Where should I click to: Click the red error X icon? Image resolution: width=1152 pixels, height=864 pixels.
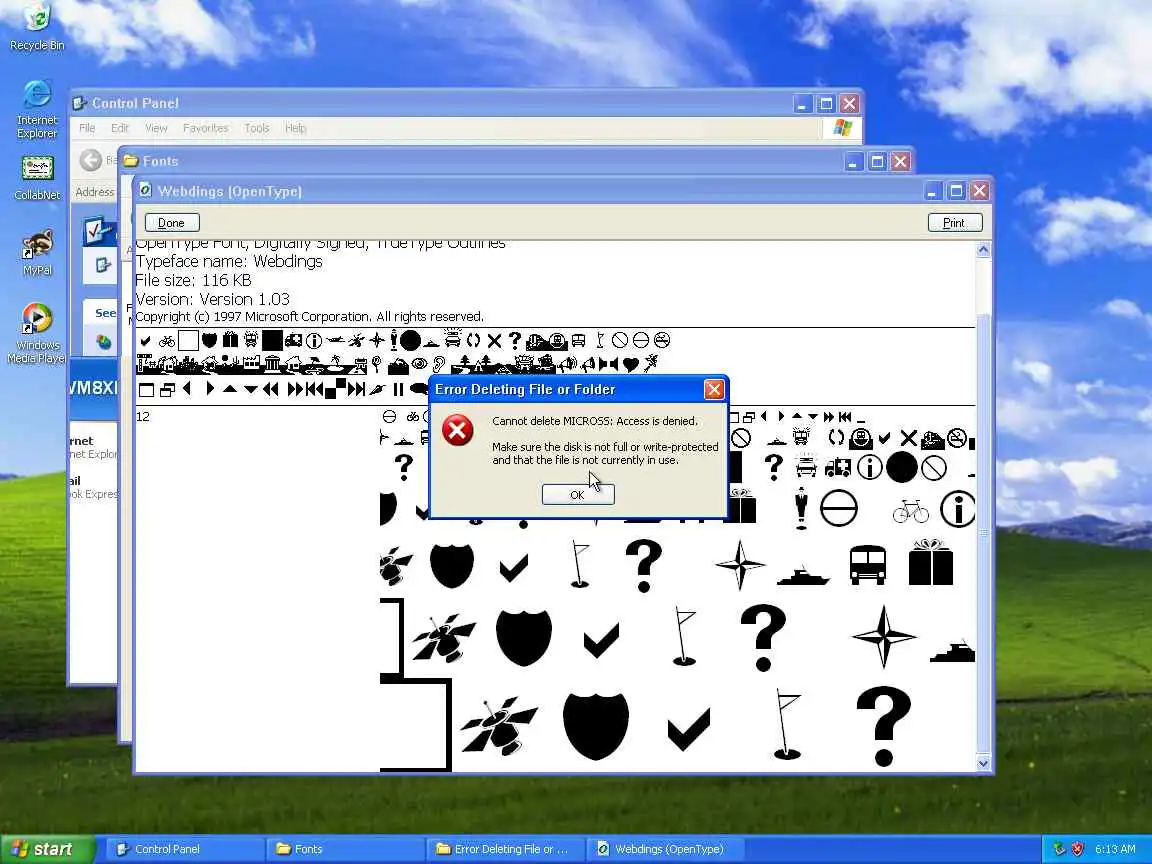[x=458, y=431]
